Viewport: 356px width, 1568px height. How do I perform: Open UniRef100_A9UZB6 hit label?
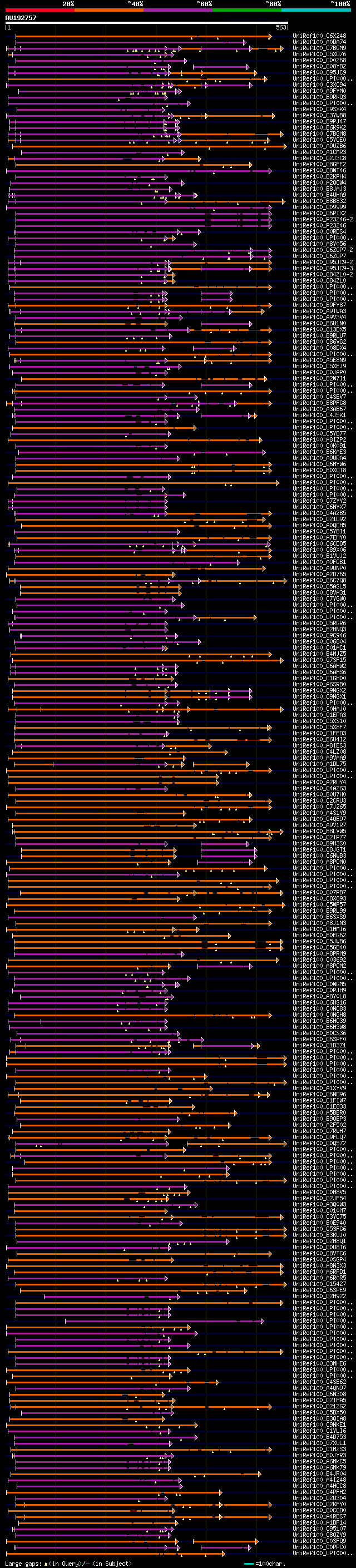319,146
